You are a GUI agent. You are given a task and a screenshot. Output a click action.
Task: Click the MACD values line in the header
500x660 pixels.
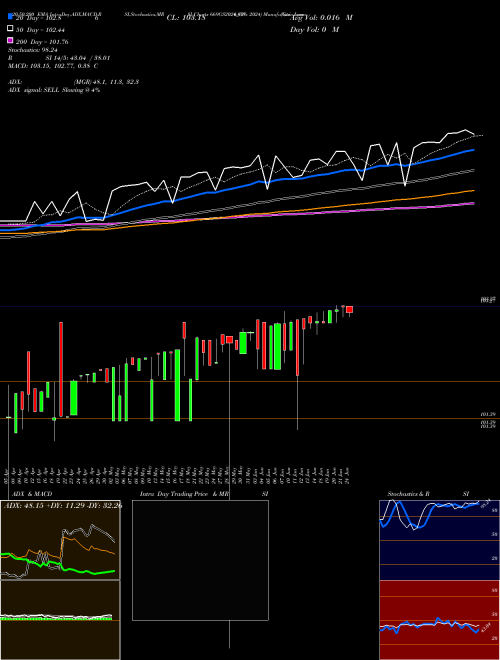[x=53, y=66]
